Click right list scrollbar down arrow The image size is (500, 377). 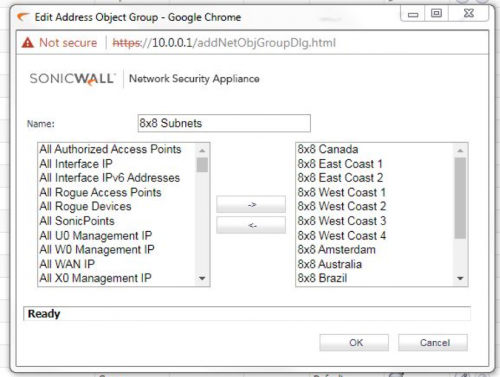point(460,278)
